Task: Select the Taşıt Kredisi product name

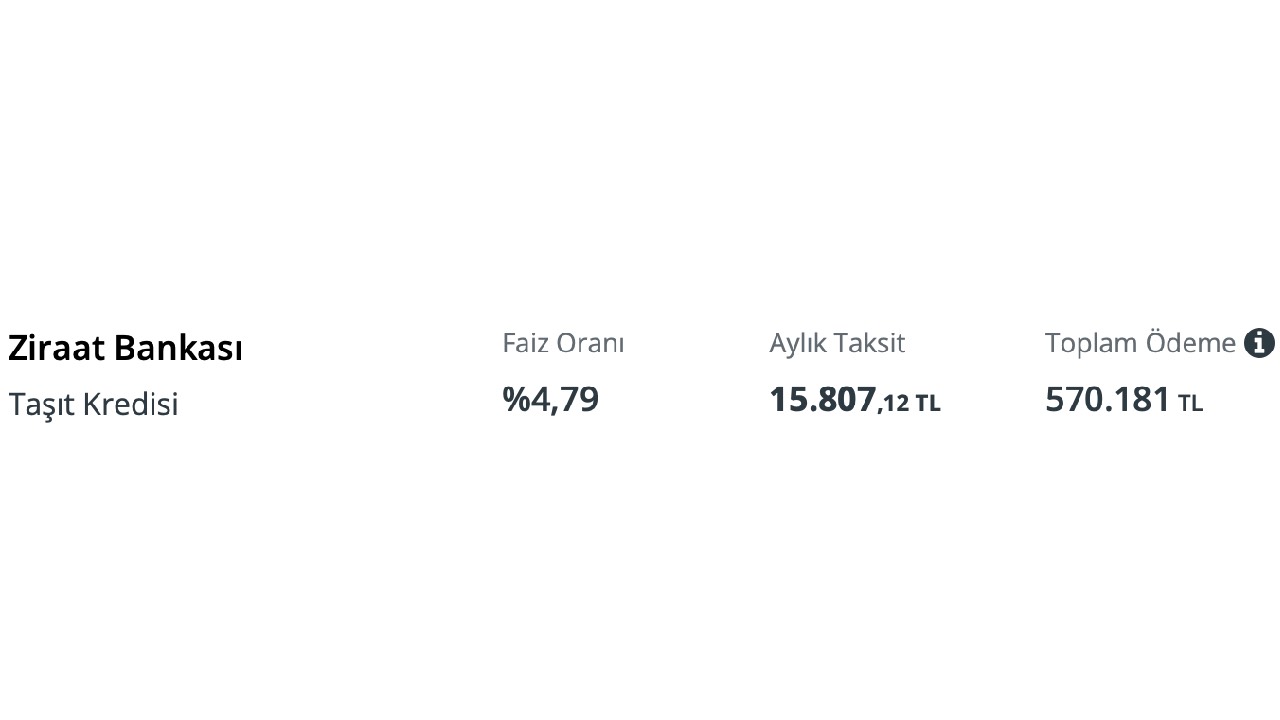Action: 93,404
